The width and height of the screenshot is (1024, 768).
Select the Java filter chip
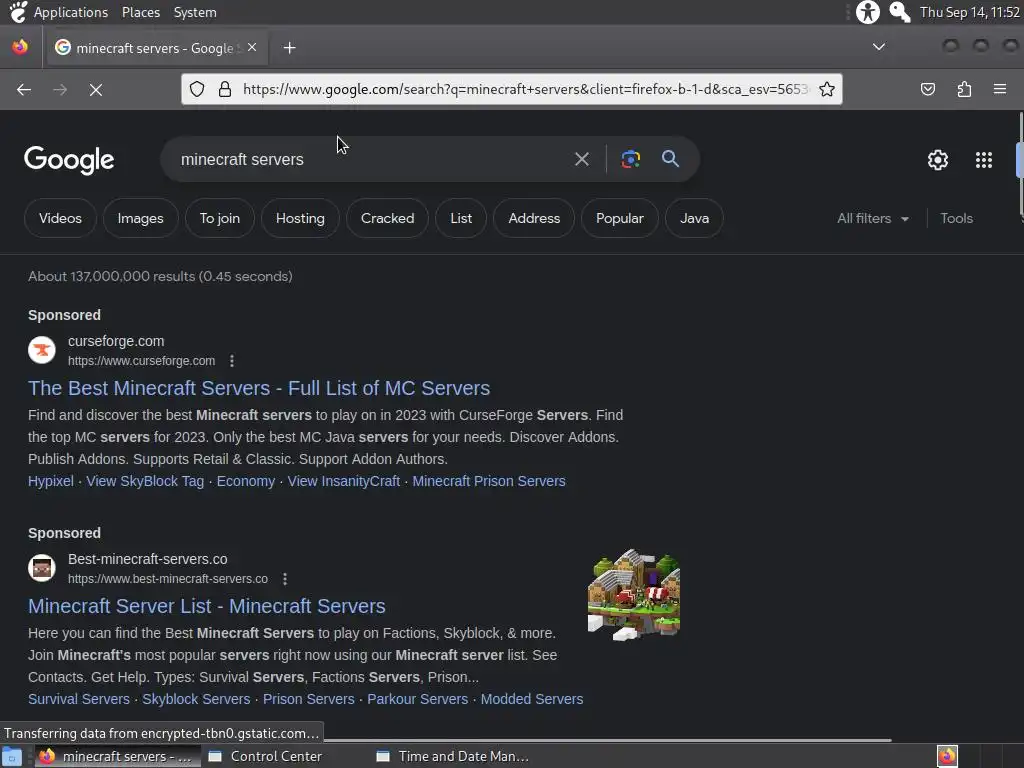694,218
